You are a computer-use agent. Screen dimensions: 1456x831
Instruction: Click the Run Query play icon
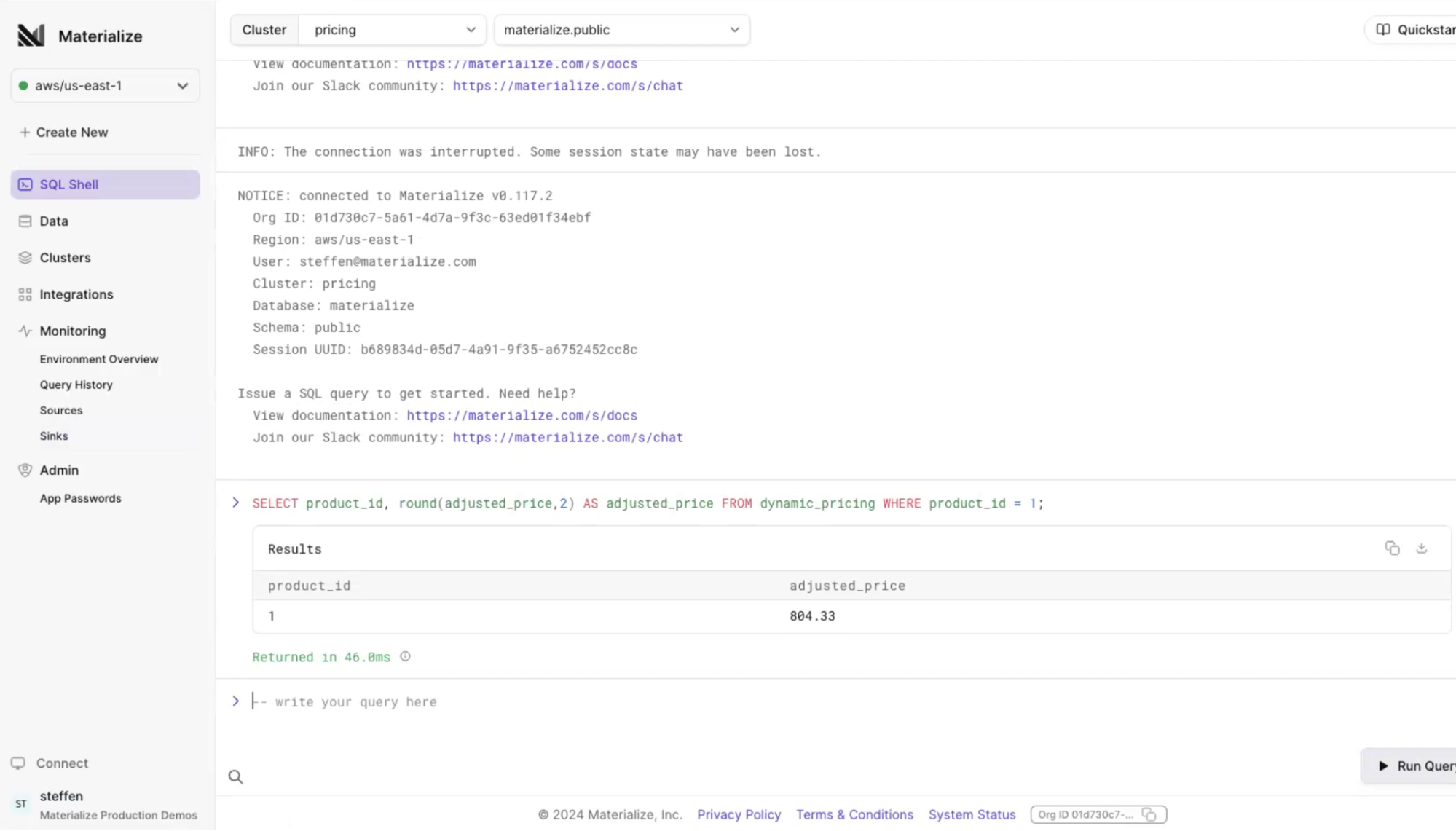point(1382,765)
